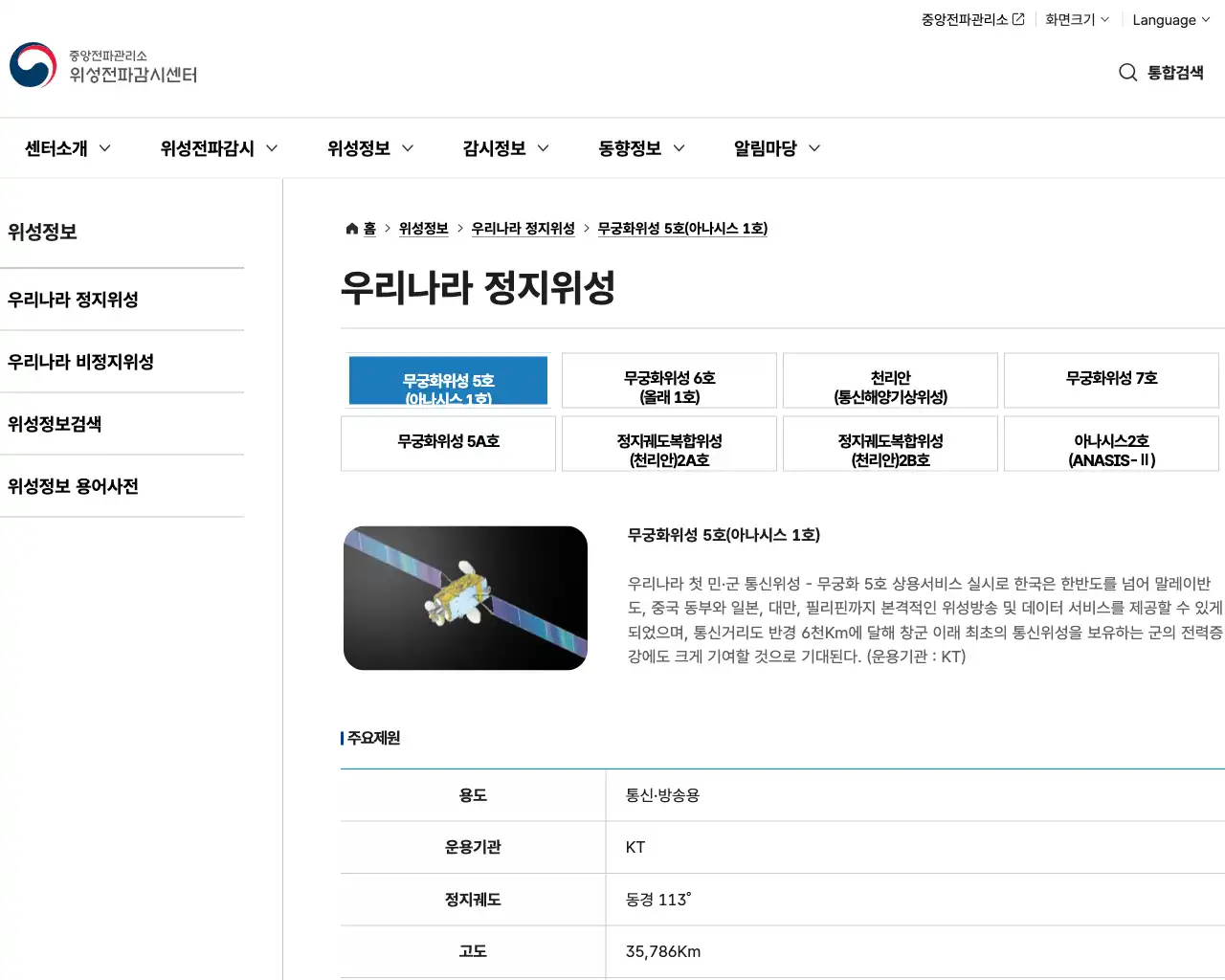Viewport: 1225px width, 980px height.
Task: Select the 무궁화위성 7호 button
Action: point(1111,380)
